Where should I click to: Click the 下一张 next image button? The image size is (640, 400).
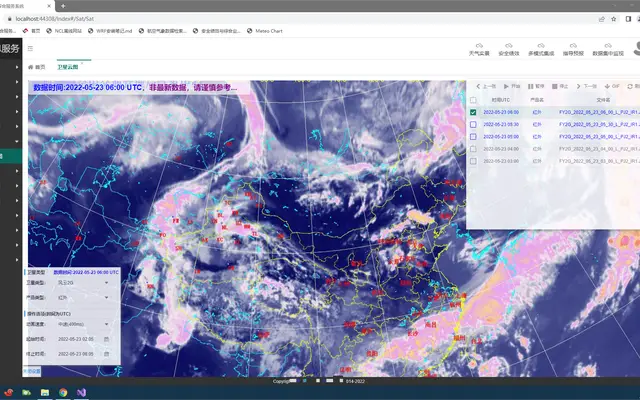click(x=587, y=87)
